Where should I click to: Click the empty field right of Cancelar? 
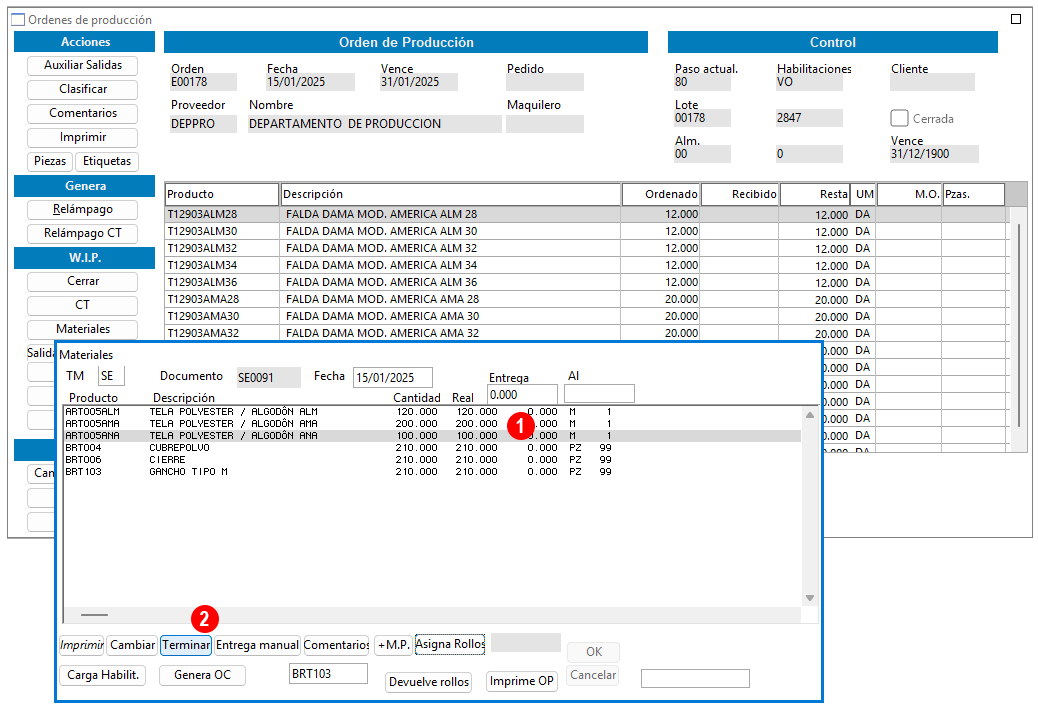(x=695, y=679)
